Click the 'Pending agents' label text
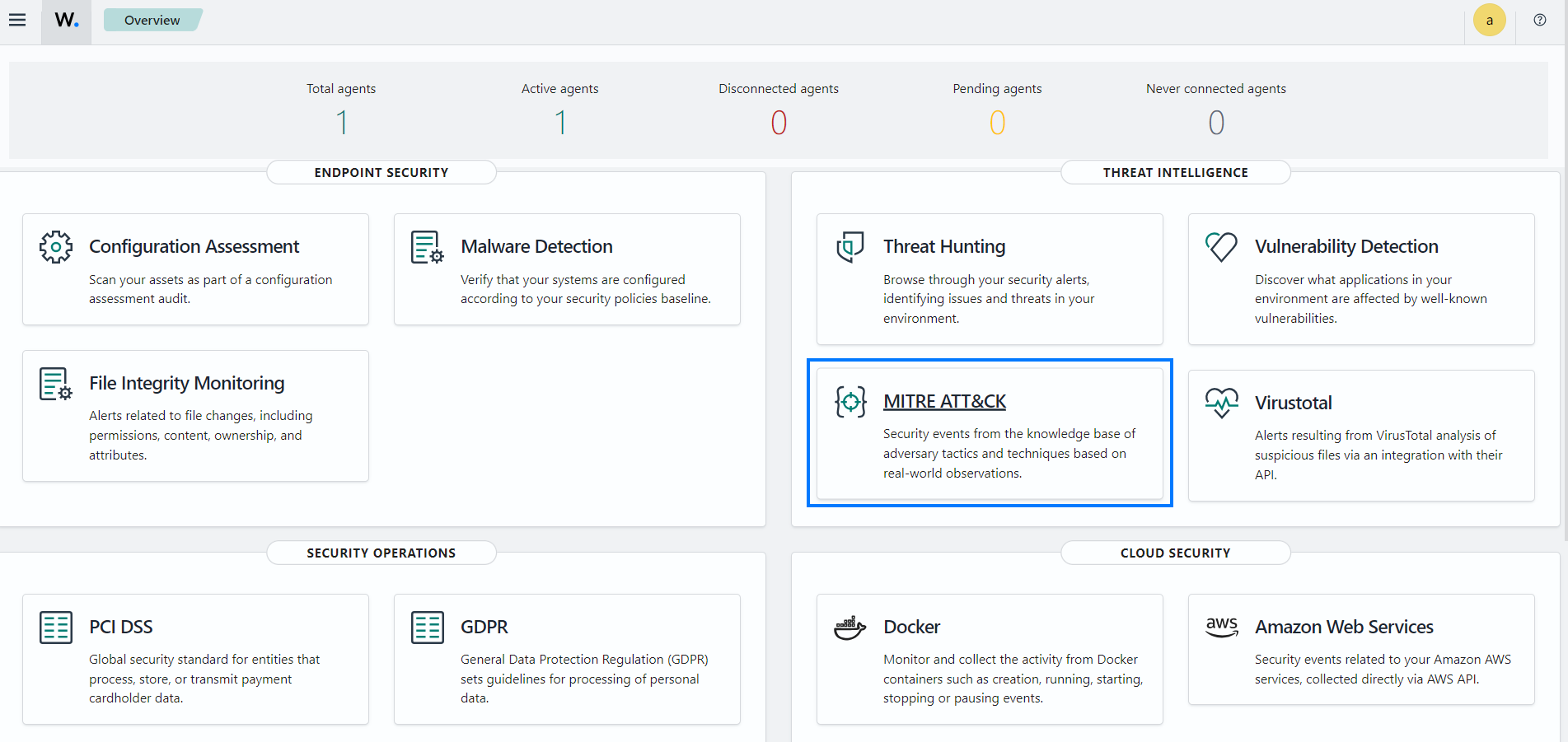 (997, 88)
